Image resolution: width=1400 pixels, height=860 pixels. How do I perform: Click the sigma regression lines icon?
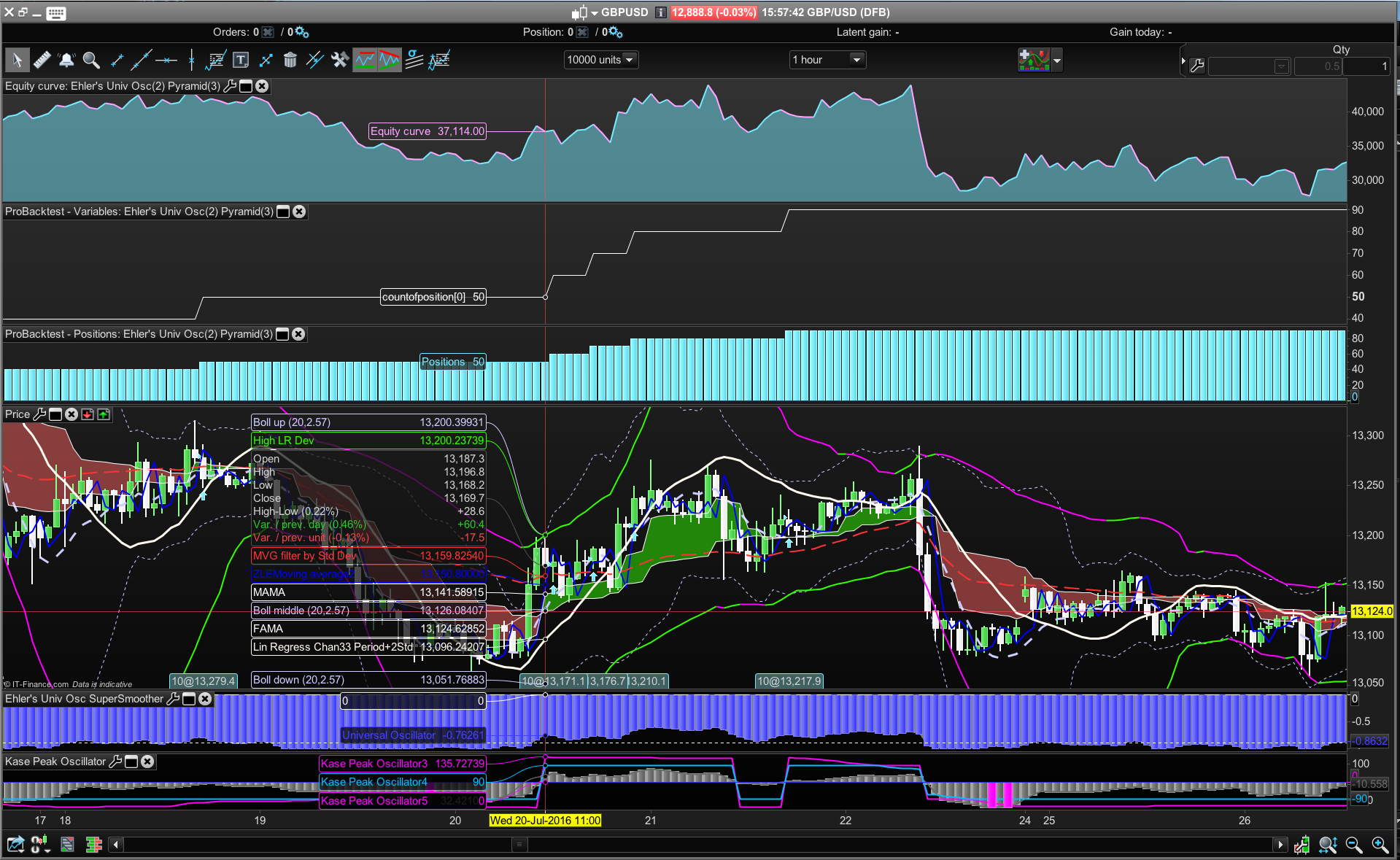(414, 60)
